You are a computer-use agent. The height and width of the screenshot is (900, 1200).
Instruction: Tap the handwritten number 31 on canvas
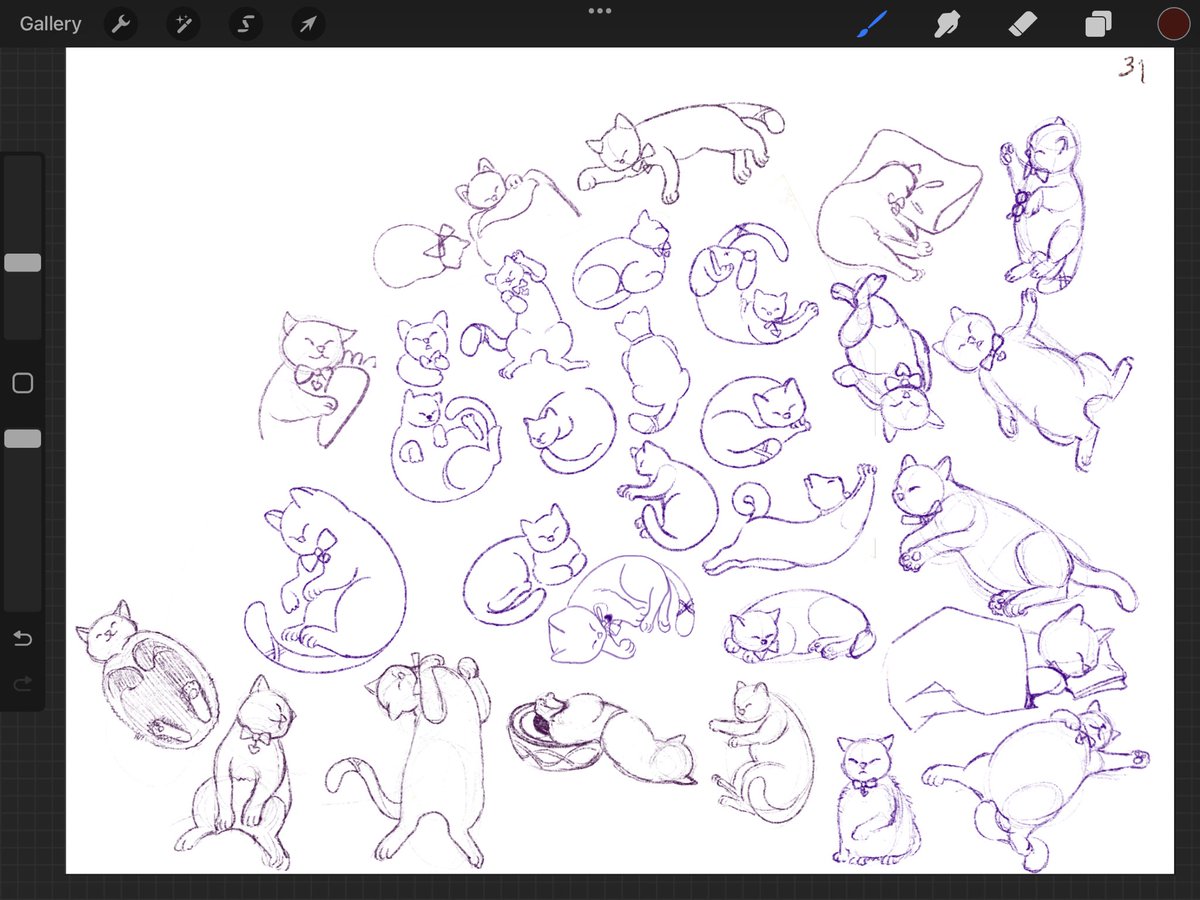pyautogui.click(x=1132, y=71)
